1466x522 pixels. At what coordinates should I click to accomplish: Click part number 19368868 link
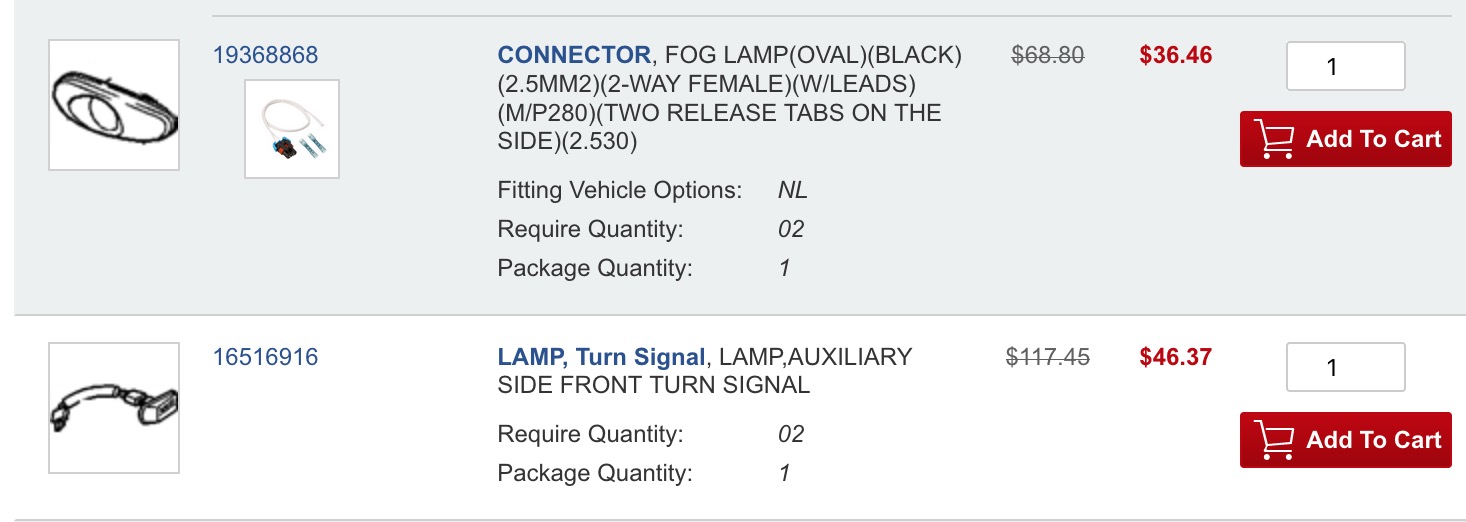265,55
